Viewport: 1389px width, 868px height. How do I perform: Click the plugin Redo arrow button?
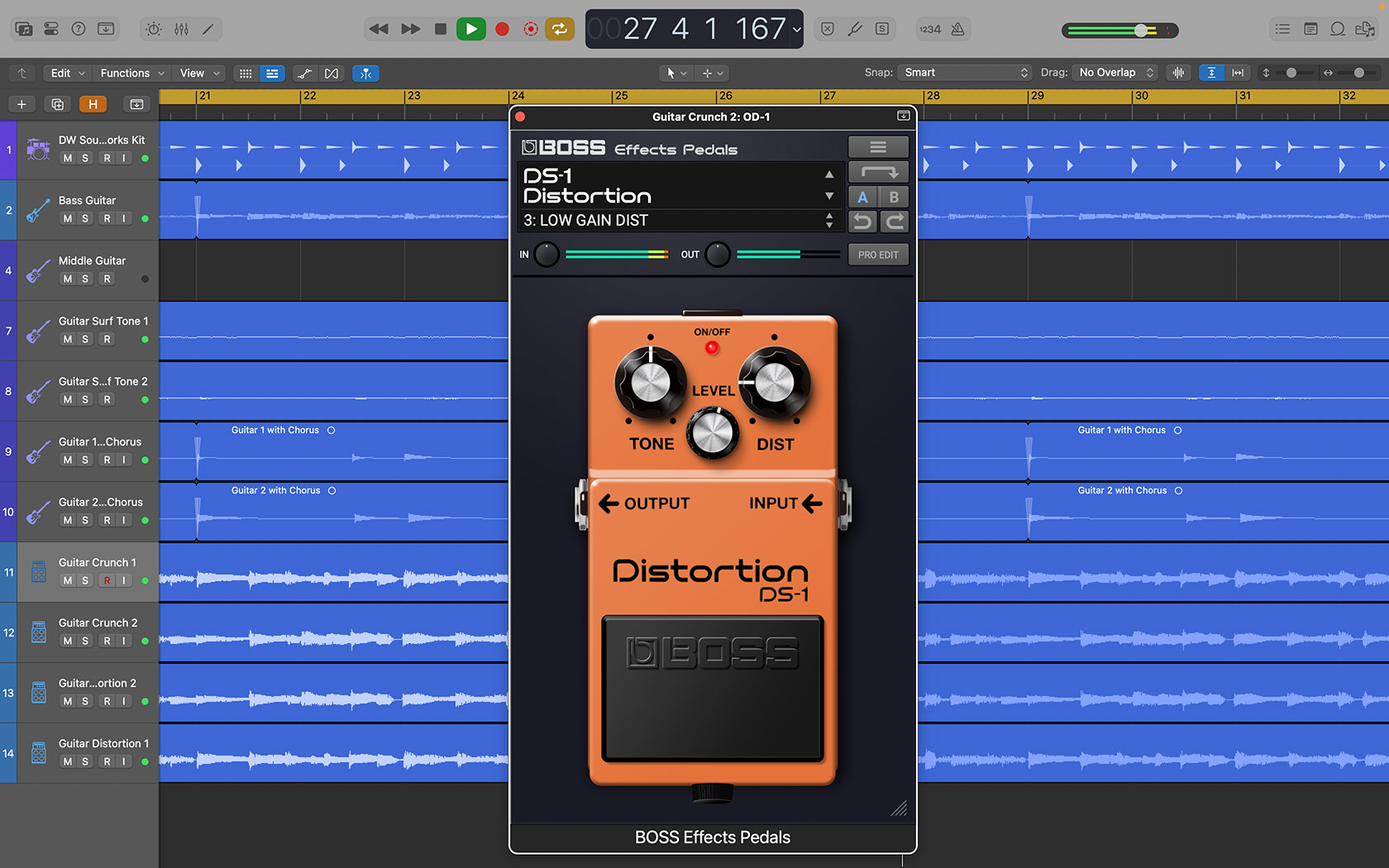tap(894, 222)
